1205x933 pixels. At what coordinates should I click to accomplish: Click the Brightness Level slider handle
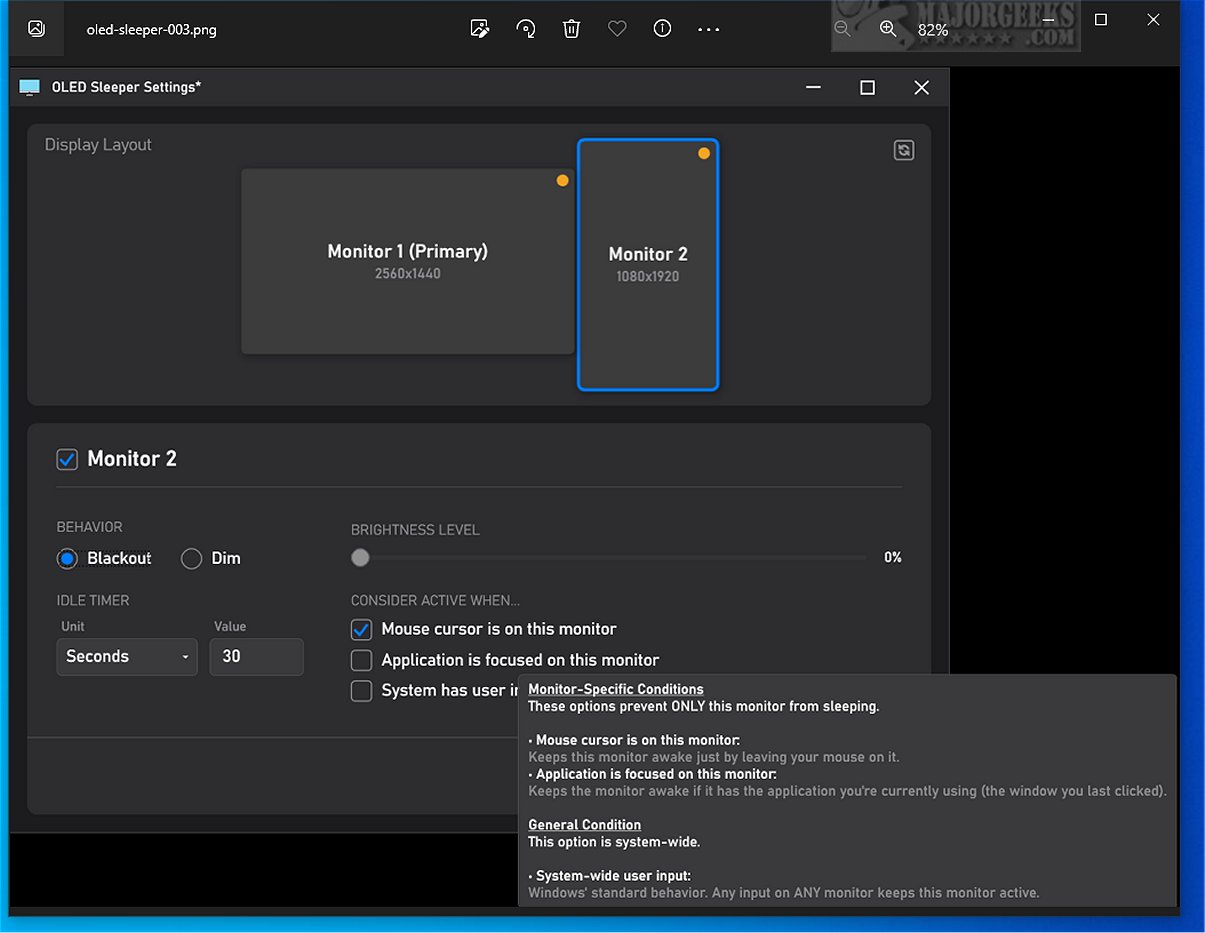coord(360,558)
